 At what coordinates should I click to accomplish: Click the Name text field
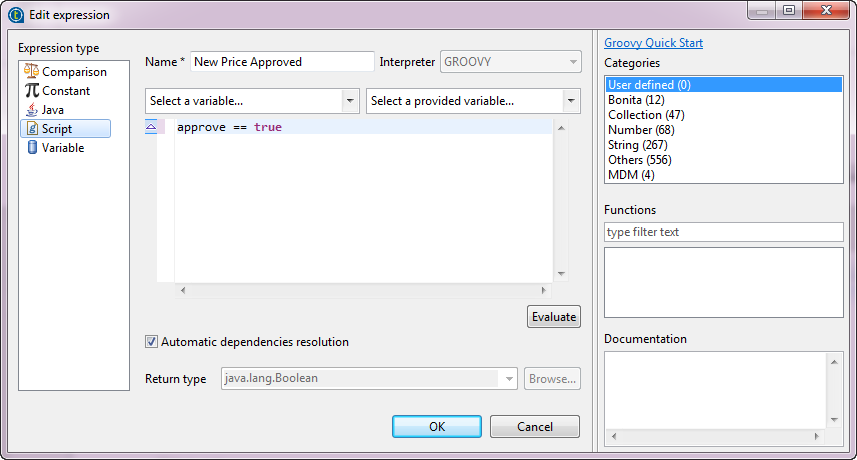pos(282,62)
